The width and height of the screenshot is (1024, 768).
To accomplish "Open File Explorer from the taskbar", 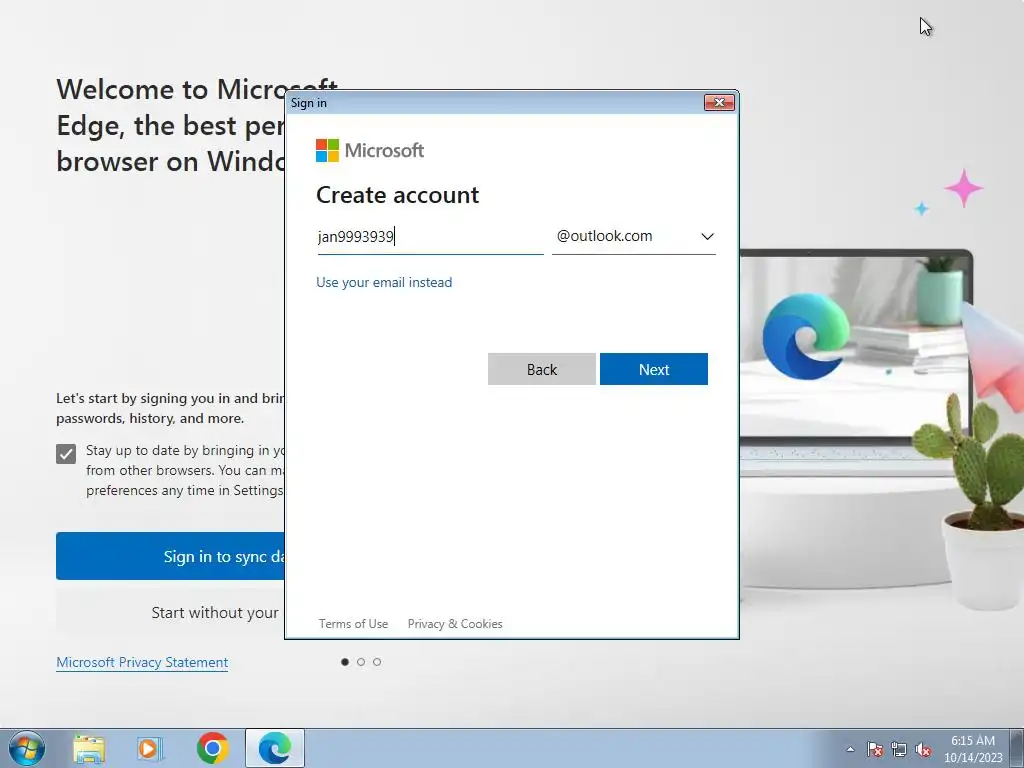I will (89, 748).
